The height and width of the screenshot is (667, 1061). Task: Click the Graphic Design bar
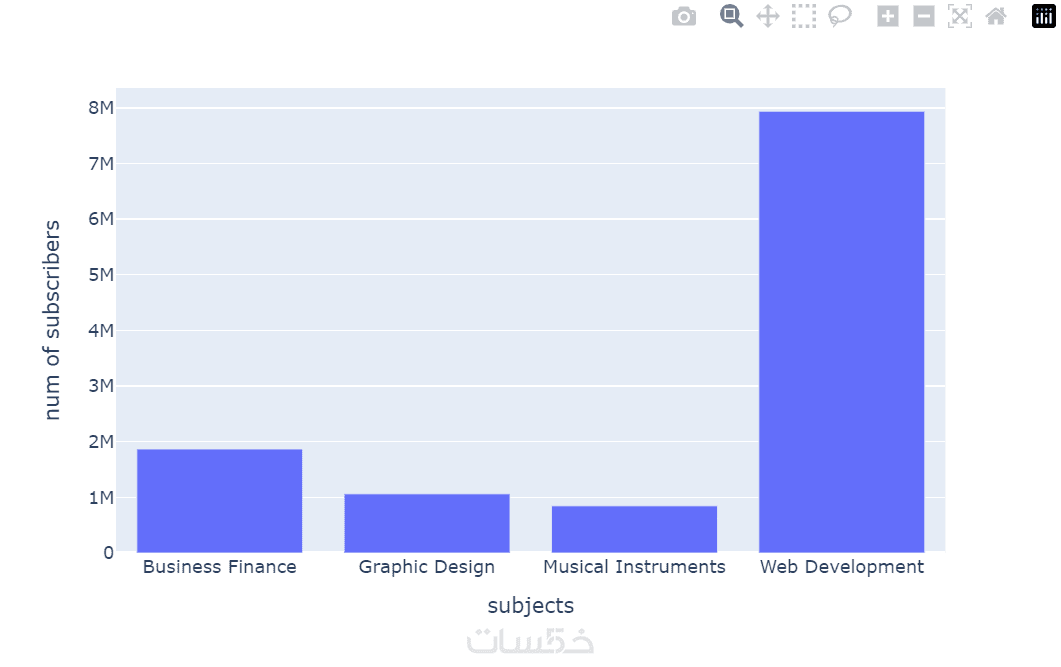[427, 522]
